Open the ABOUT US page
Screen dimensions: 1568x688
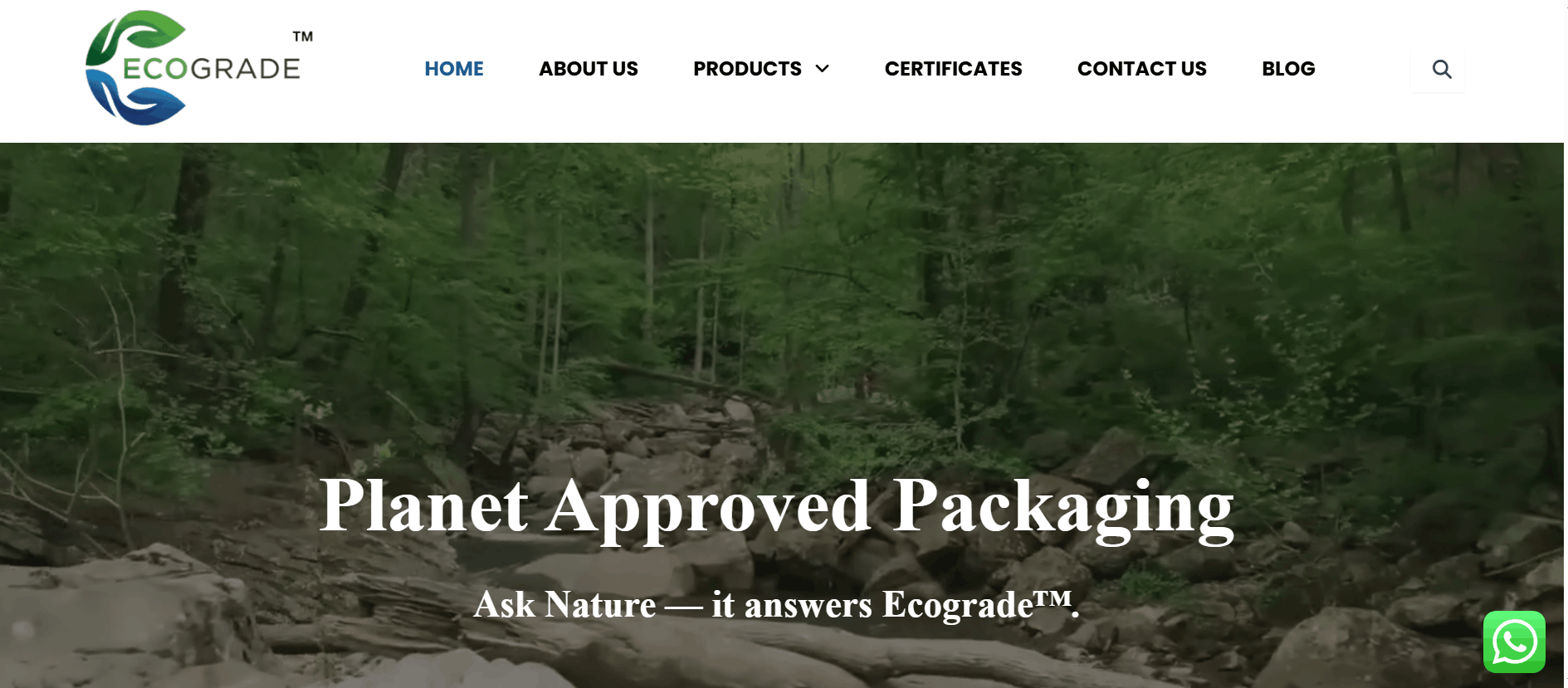pos(589,69)
